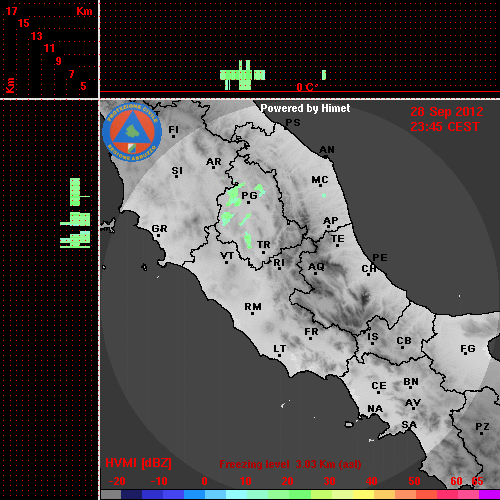Click the '0 C°' freezing line label
Viewport: 500px width, 500px height.
(x=307, y=87)
